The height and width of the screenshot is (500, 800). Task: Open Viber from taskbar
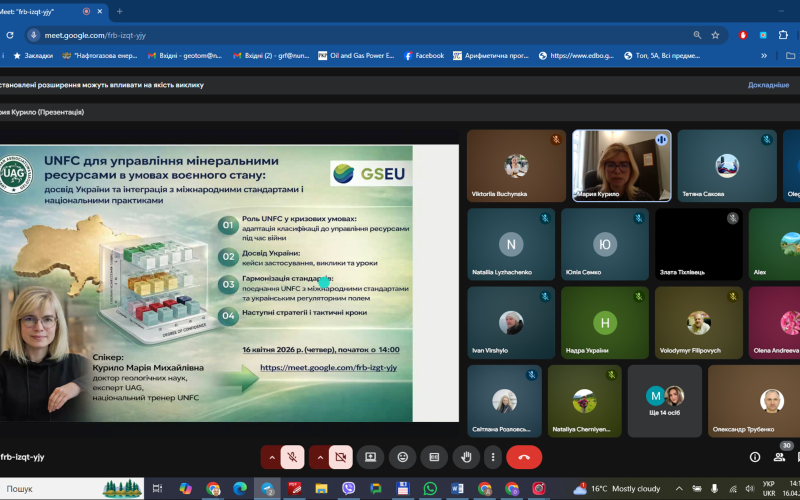(348, 489)
